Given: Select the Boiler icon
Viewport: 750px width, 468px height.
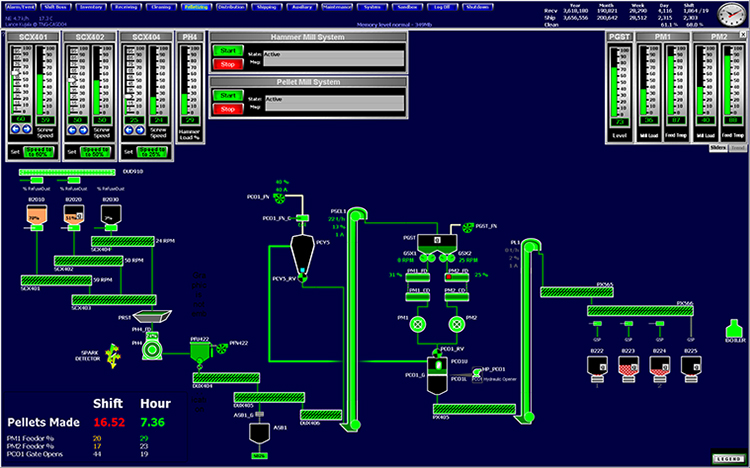Looking at the screenshot, I should [734, 329].
